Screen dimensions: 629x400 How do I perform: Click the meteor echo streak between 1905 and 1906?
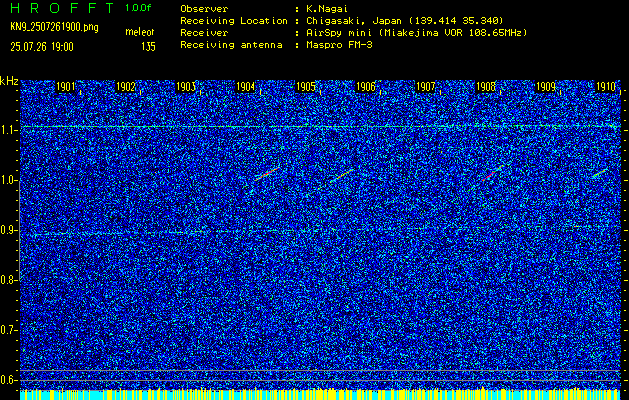(341, 176)
